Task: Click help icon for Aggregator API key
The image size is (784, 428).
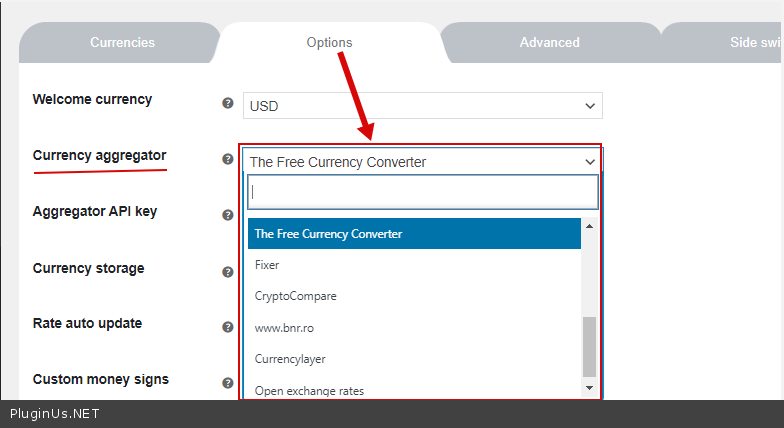Action: click(x=228, y=215)
